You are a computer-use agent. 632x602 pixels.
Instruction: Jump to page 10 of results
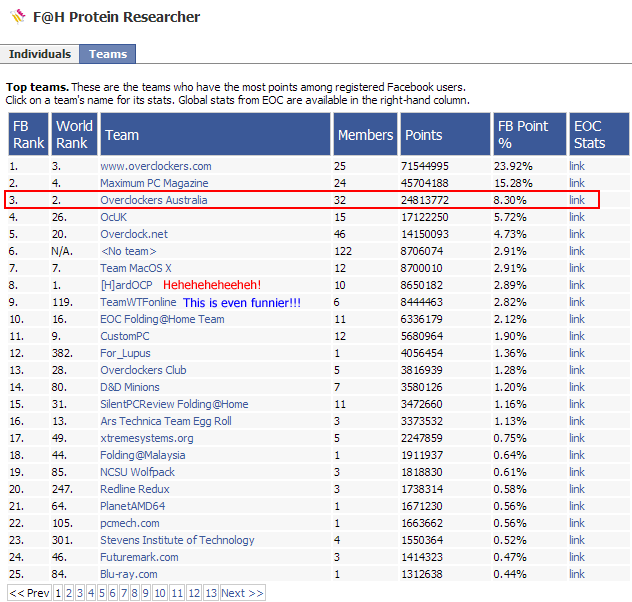point(160,593)
